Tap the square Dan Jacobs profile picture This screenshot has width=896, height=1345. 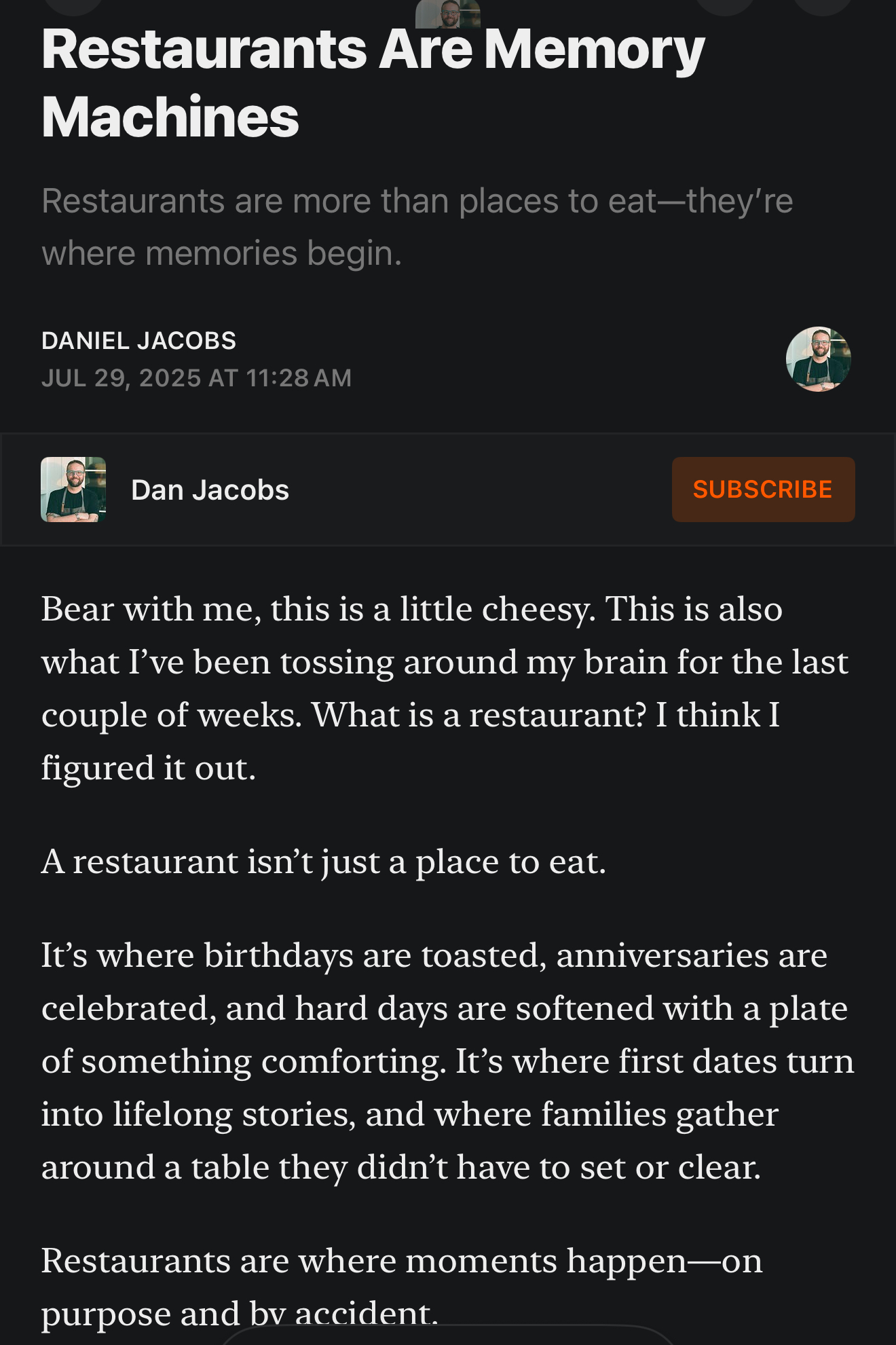coord(73,490)
